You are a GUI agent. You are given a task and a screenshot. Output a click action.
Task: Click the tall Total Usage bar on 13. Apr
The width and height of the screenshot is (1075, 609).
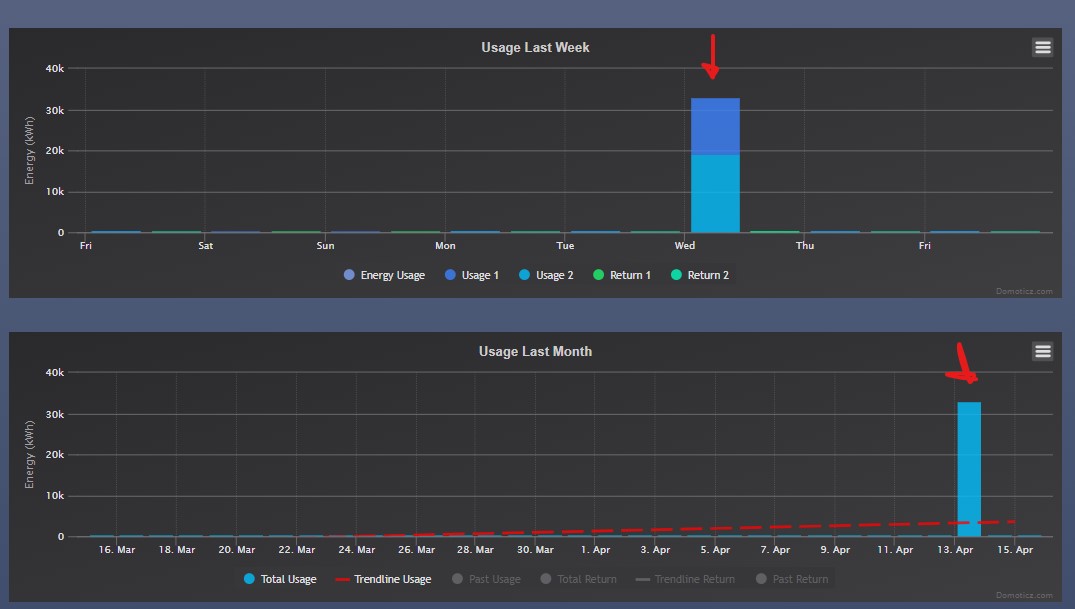click(969, 469)
